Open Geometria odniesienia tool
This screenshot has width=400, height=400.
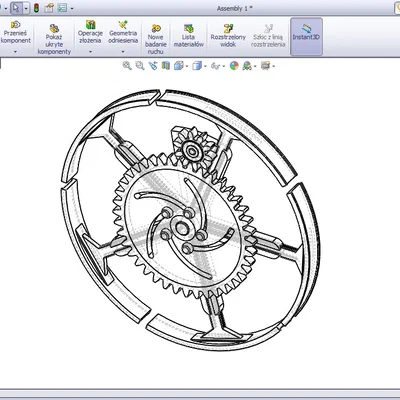(123, 32)
